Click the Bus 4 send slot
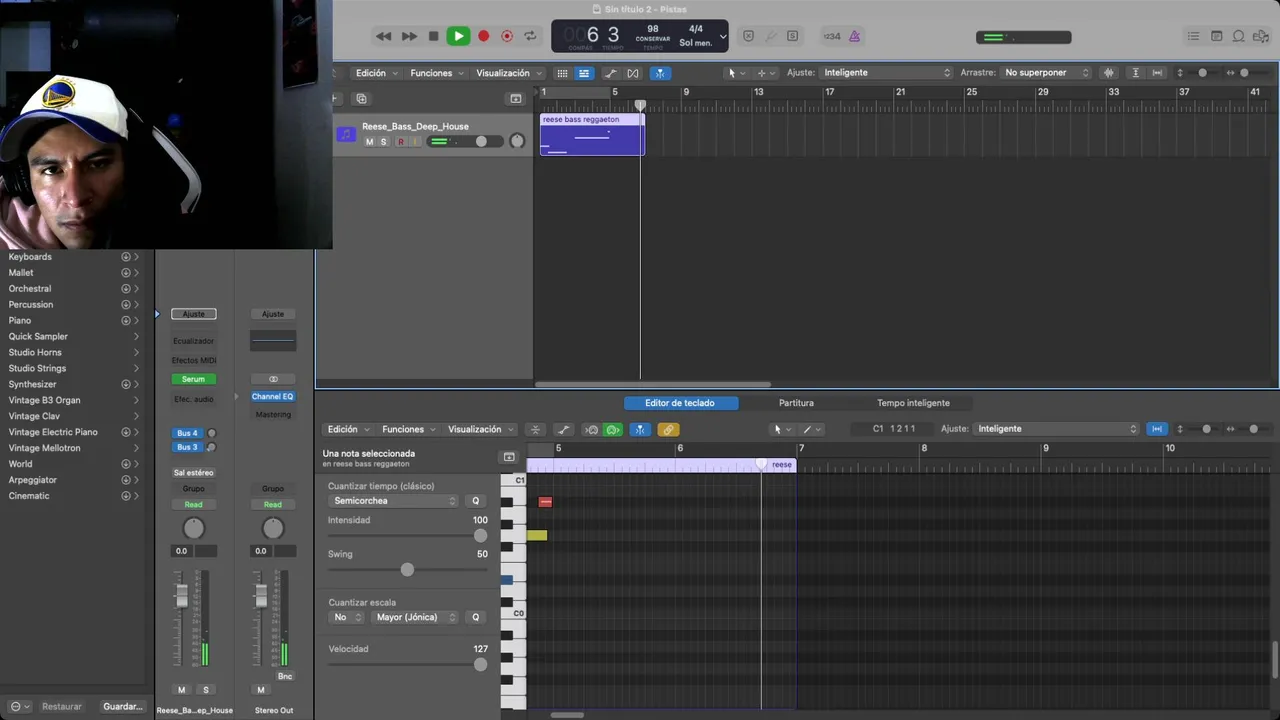Viewport: 1280px width, 720px height. pos(187,433)
